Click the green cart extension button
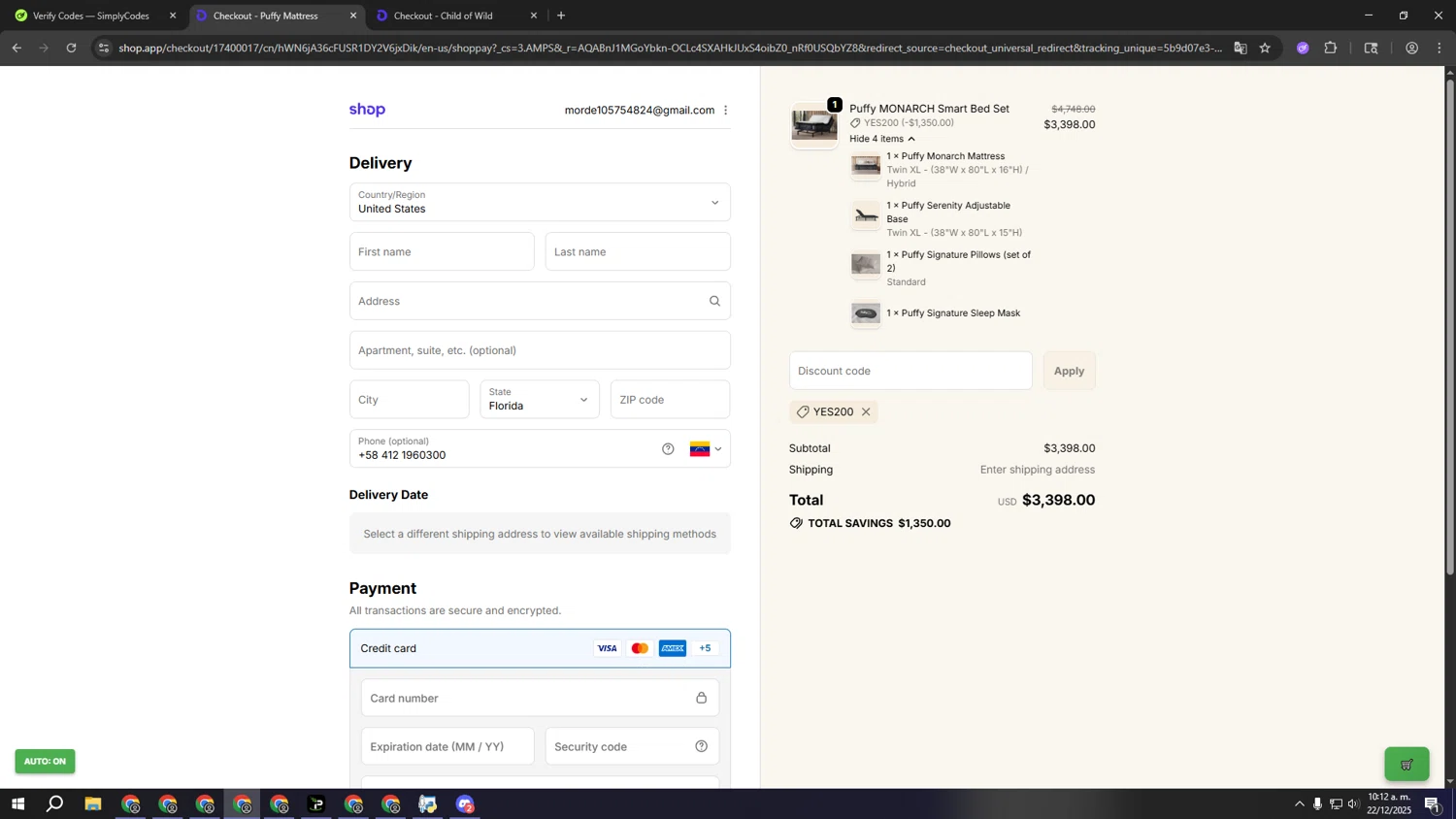 (x=1406, y=765)
